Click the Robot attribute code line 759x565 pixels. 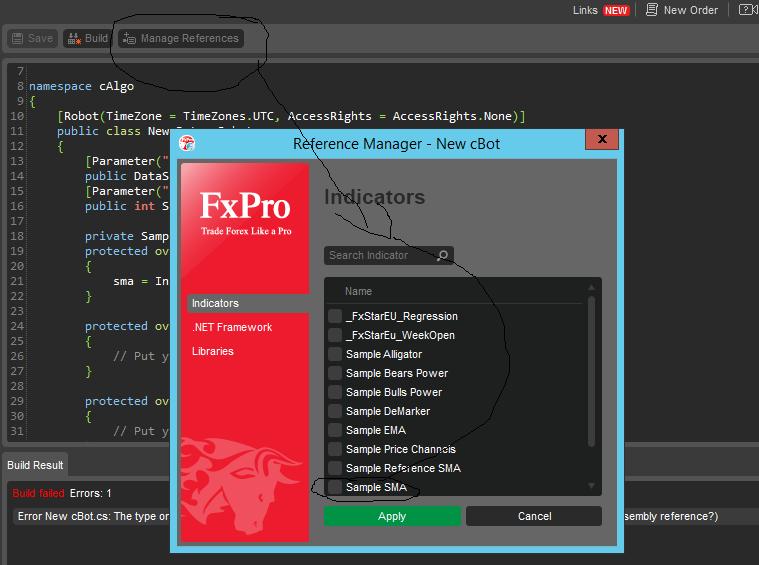[x=291, y=116]
